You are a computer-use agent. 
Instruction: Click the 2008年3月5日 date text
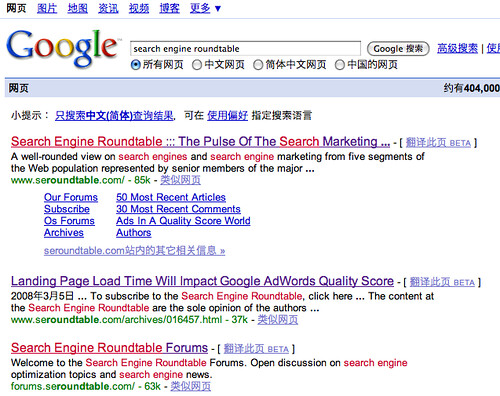tap(42, 296)
